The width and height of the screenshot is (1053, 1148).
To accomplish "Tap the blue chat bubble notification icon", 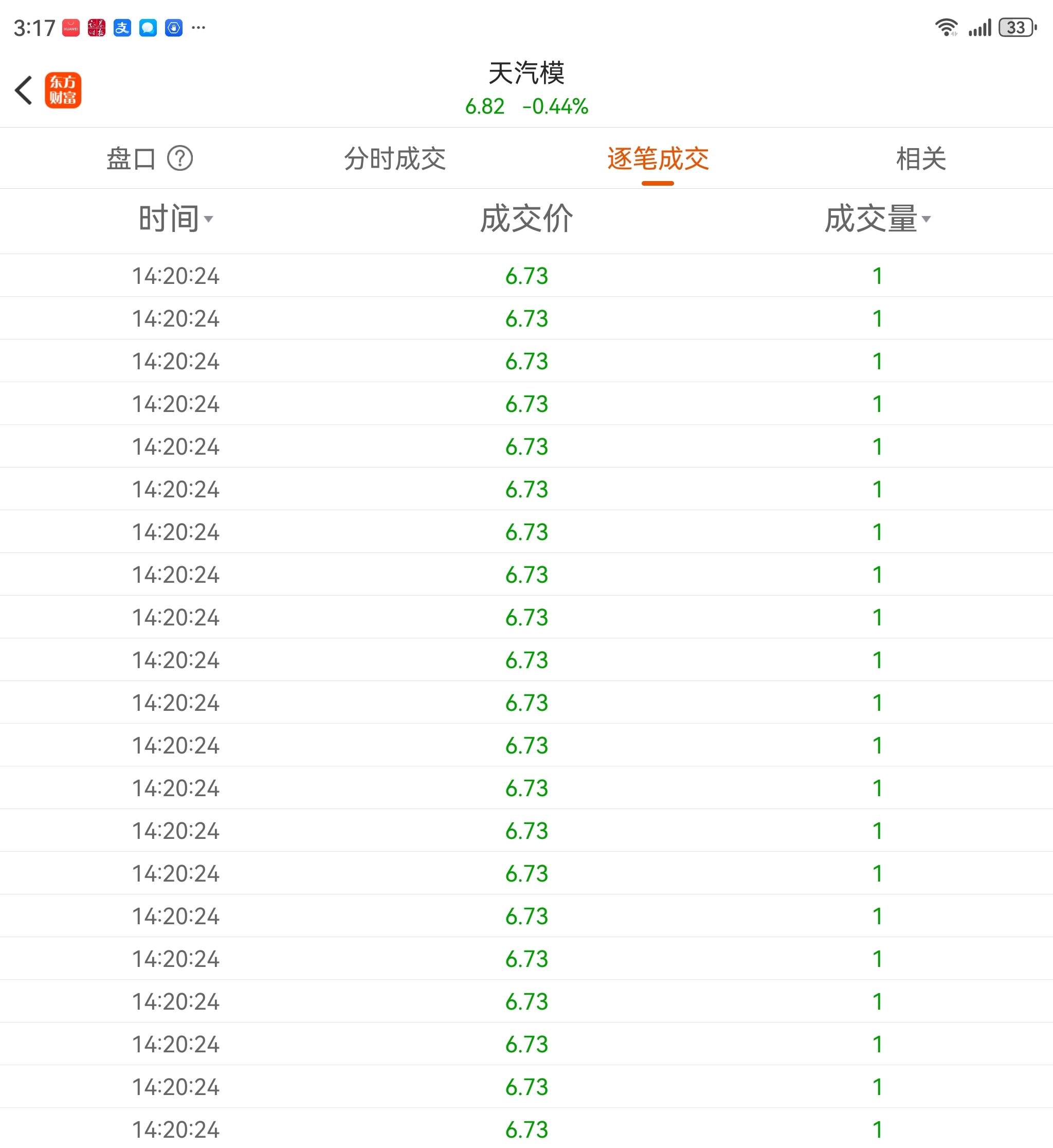I will 148,27.
